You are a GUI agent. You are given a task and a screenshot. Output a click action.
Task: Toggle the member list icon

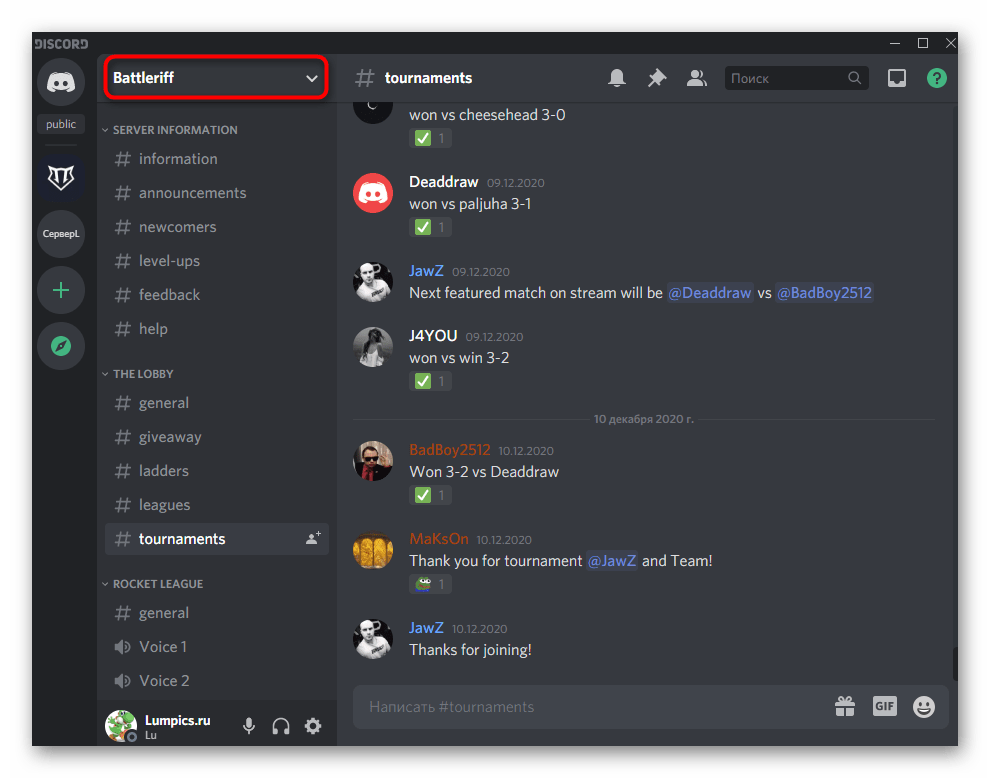pos(696,78)
